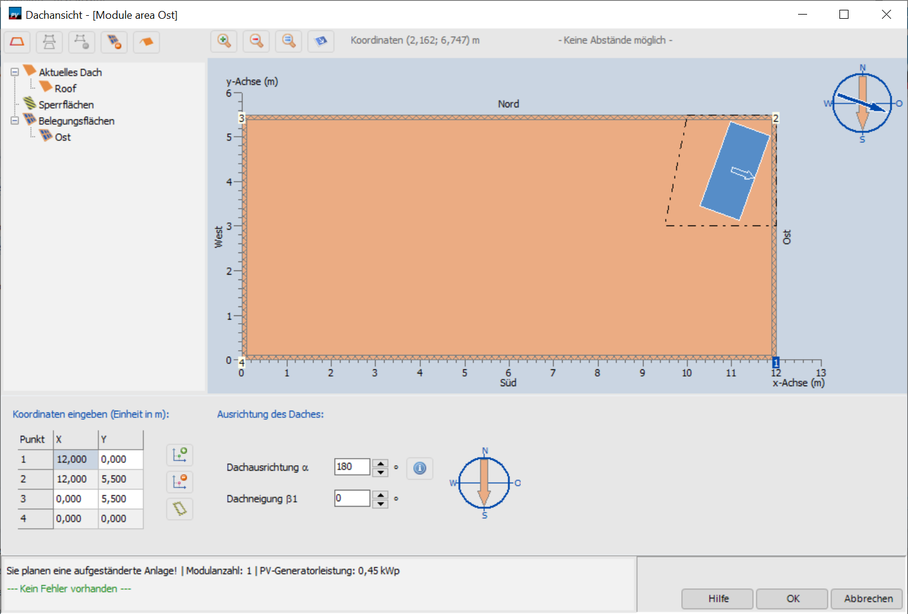Select the Roof item in the tree
The height and width of the screenshot is (614, 908).
(x=65, y=89)
